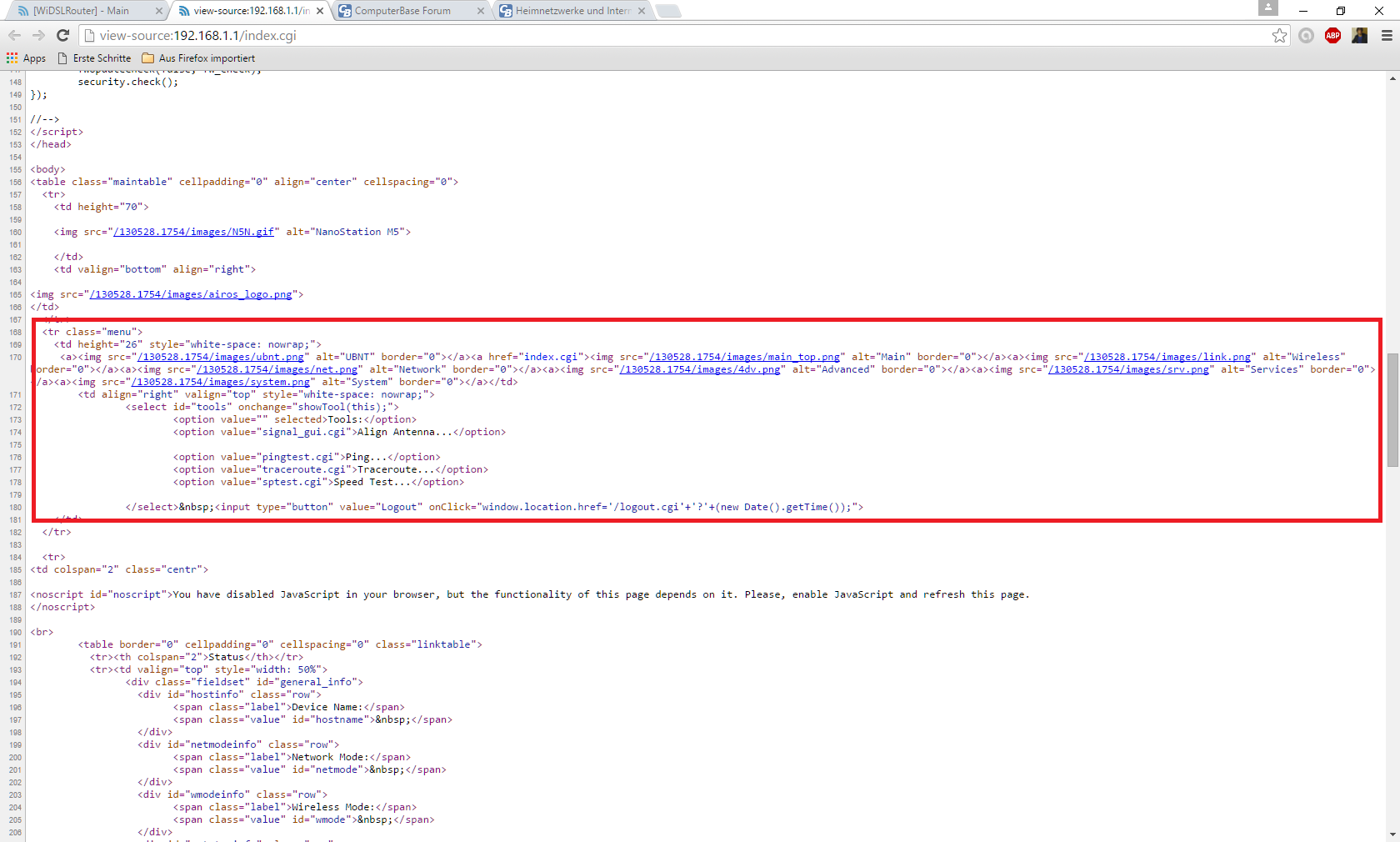Open the system.png image link

tap(221, 382)
